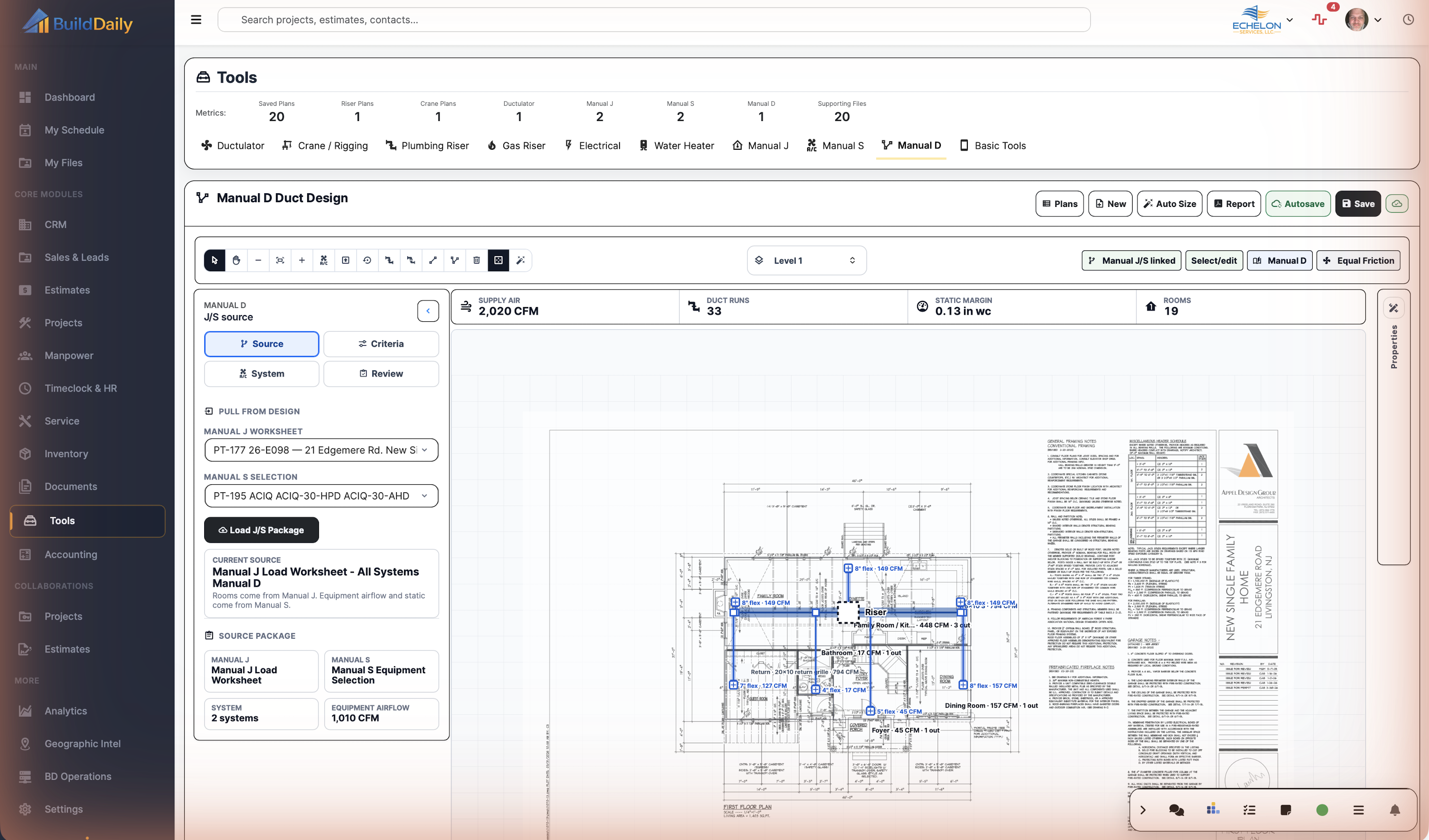
Task: Click the Save button
Action: tap(1358, 204)
